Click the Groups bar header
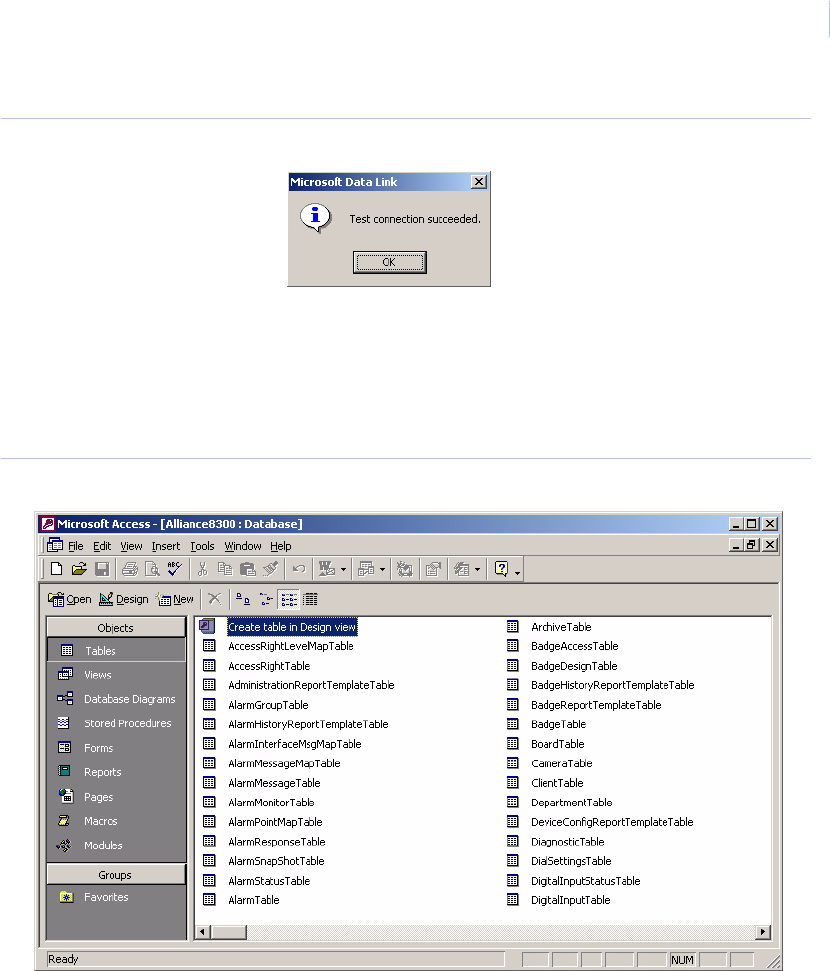Image resolution: width=830 pixels, height=971 pixels. pyautogui.click(x=116, y=874)
